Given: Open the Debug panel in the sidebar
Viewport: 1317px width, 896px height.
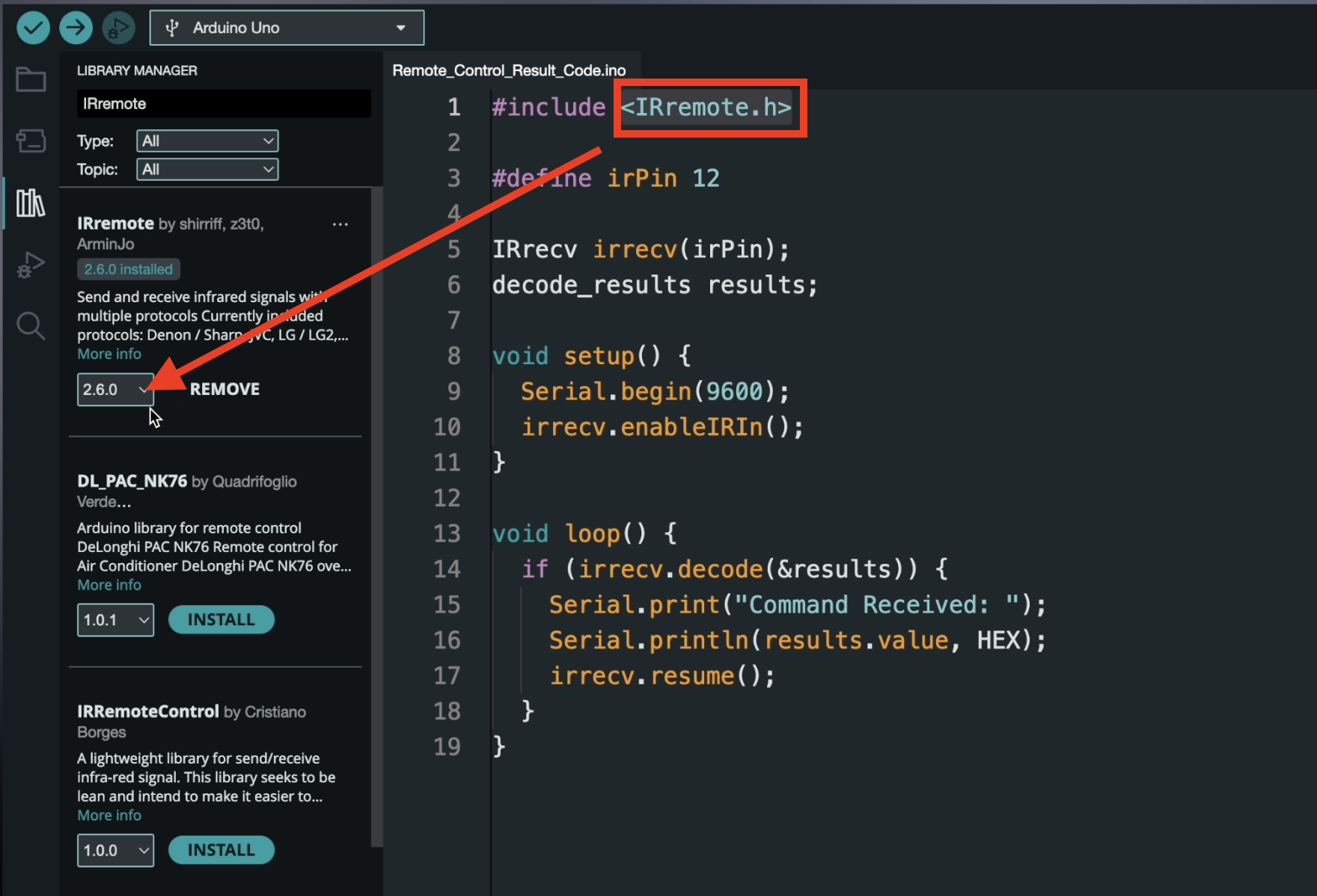Looking at the screenshot, I should click(x=31, y=265).
